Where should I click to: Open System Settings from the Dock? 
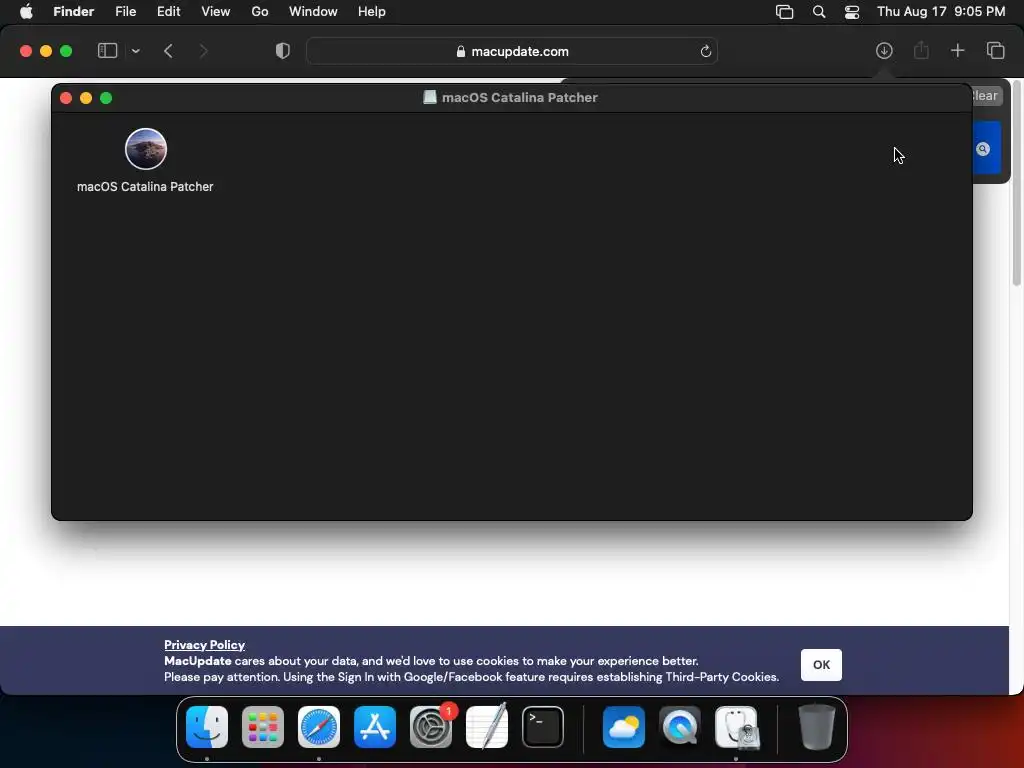click(x=431, y=727)
